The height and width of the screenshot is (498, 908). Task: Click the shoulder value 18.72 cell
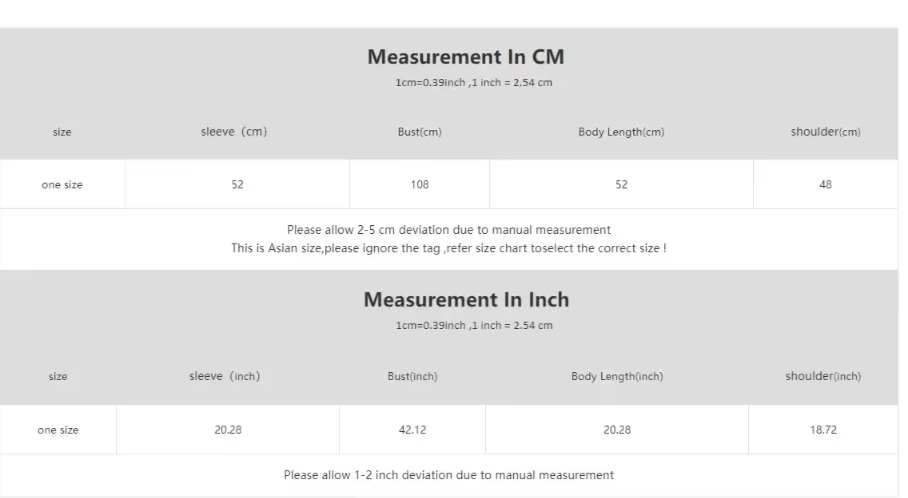coord(823,430)
